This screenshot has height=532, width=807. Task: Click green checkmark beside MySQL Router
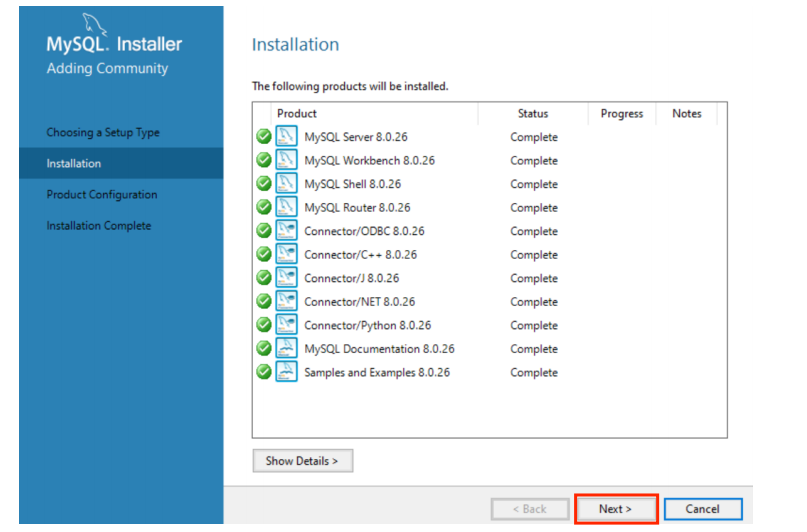point(264,207)
